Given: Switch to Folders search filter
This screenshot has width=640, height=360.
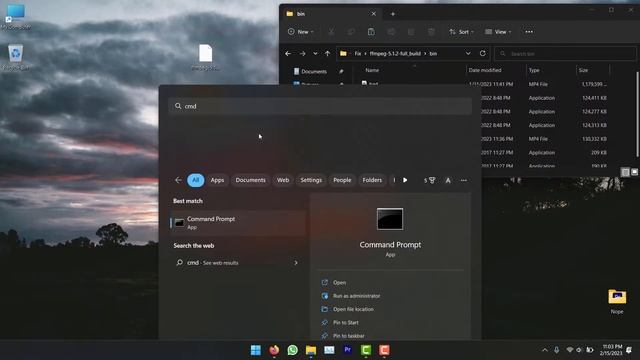Looking at the screenshot, I should coord(372,180).
